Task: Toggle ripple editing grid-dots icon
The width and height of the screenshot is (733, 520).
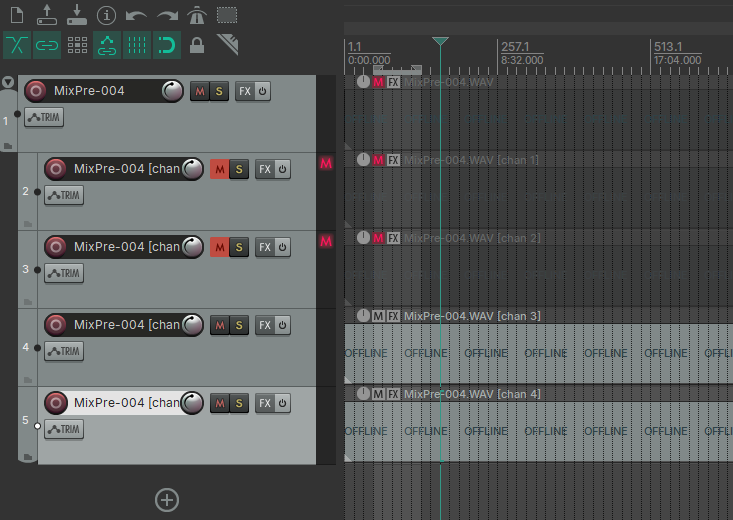Action: pos(77,45)
